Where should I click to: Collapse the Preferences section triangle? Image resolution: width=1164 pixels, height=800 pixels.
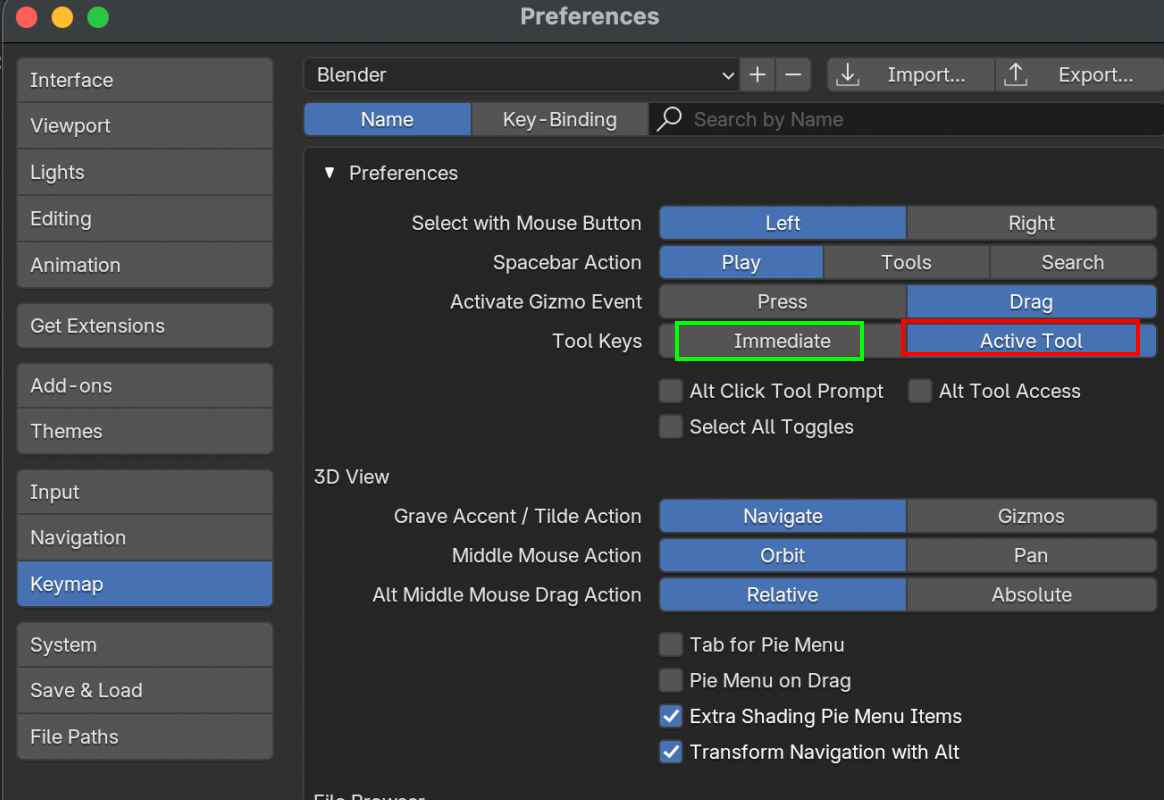coord(330,173)
